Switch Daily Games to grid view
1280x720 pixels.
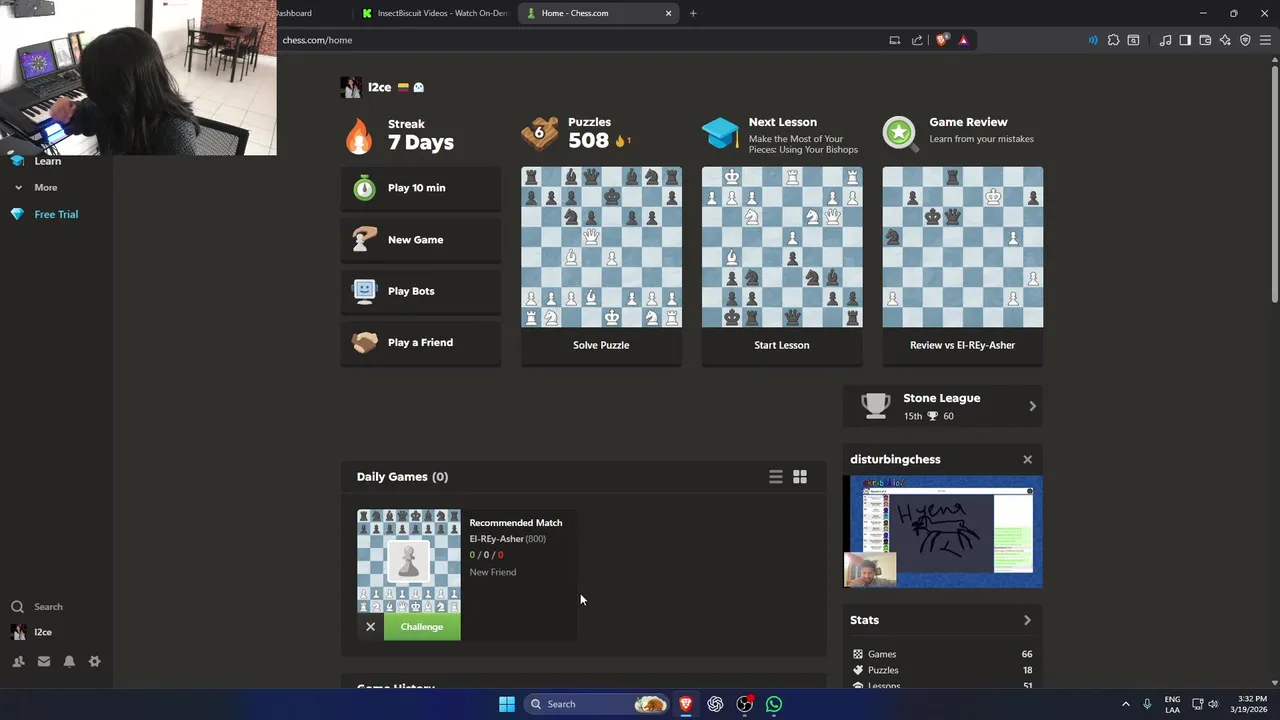(800, 477)
